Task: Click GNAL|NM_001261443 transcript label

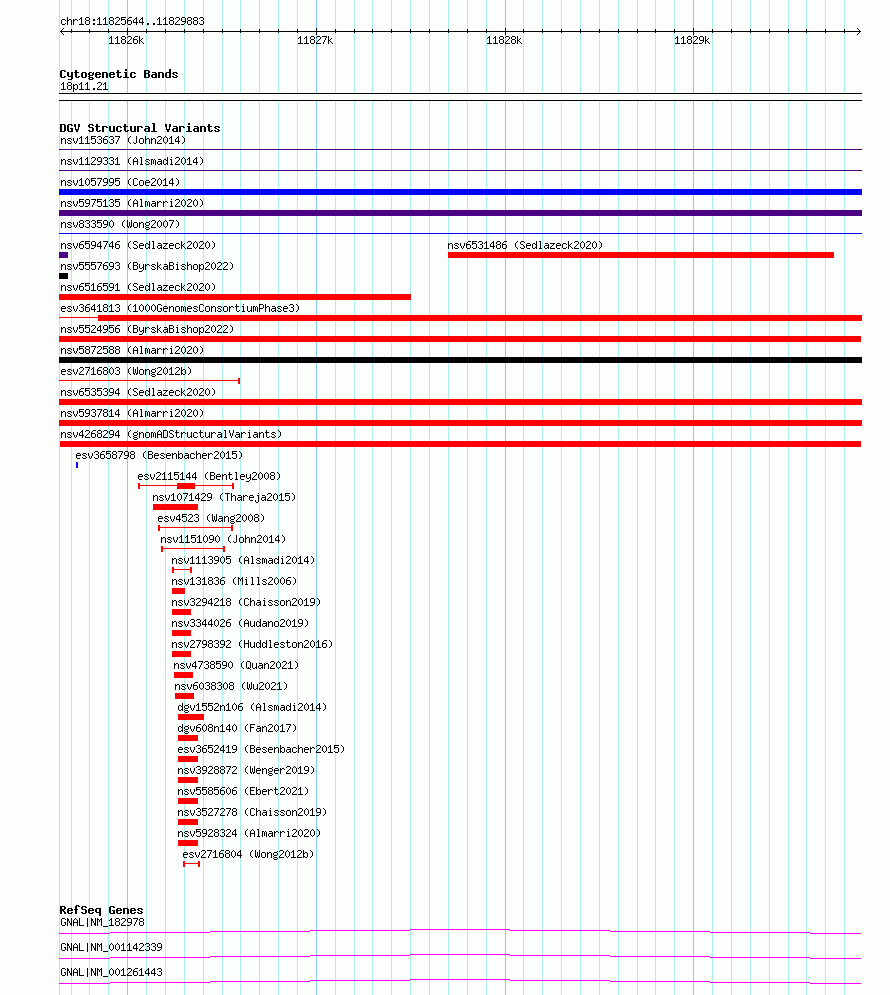Action: 111,972
